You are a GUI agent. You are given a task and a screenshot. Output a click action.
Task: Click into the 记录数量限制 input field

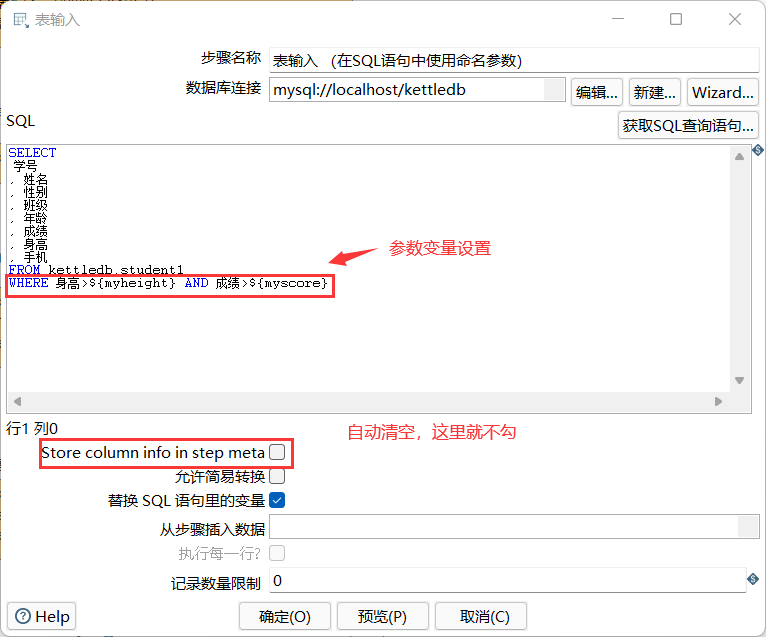click(x=508, y=580)
